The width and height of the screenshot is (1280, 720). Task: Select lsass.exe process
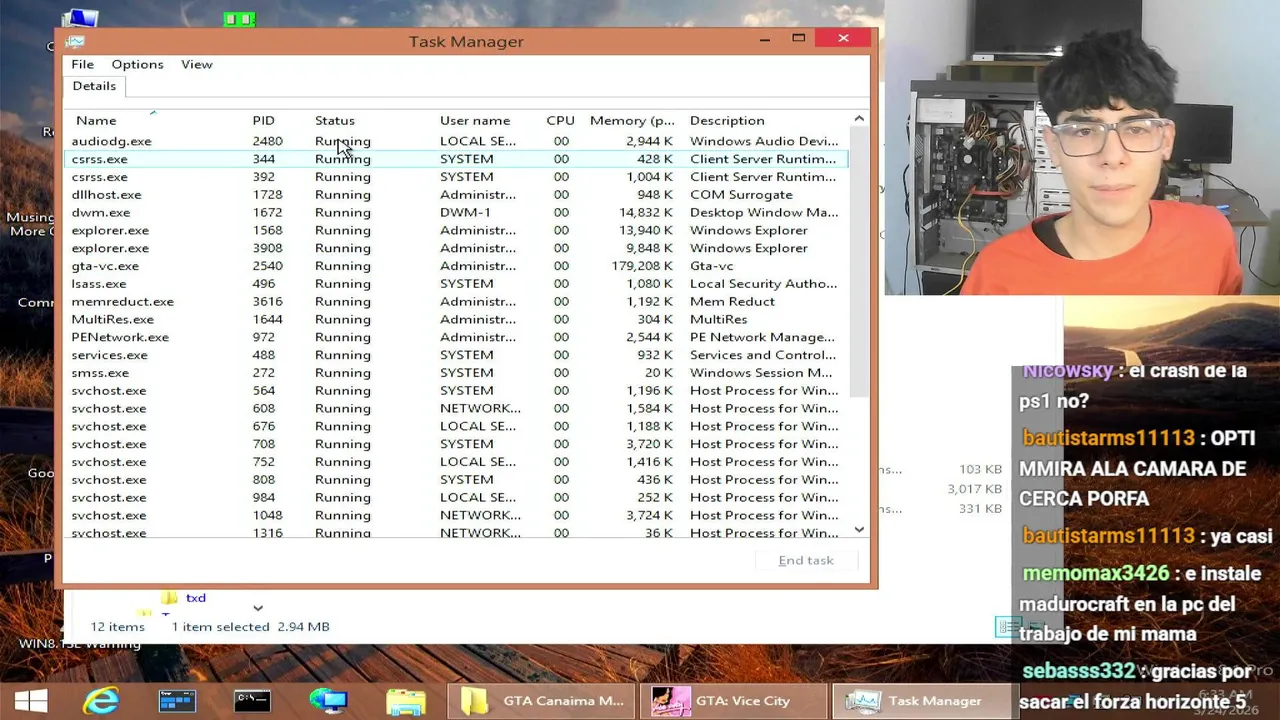coord(457,284)
